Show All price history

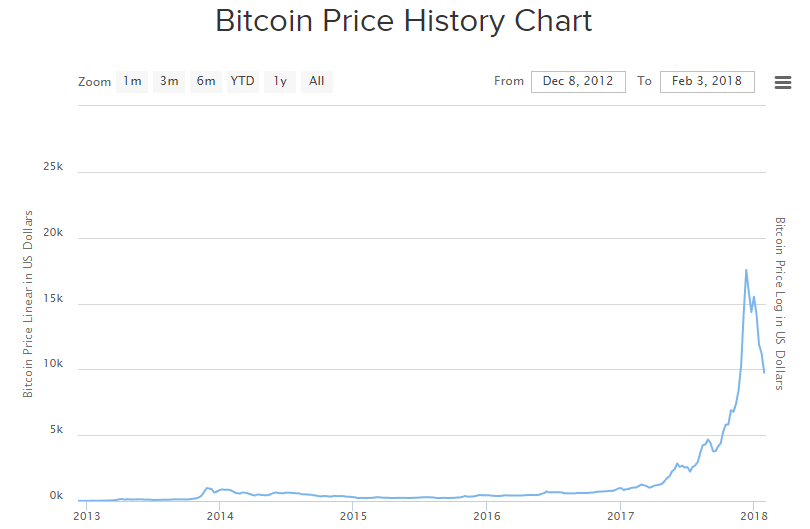(x=316, y=82)
